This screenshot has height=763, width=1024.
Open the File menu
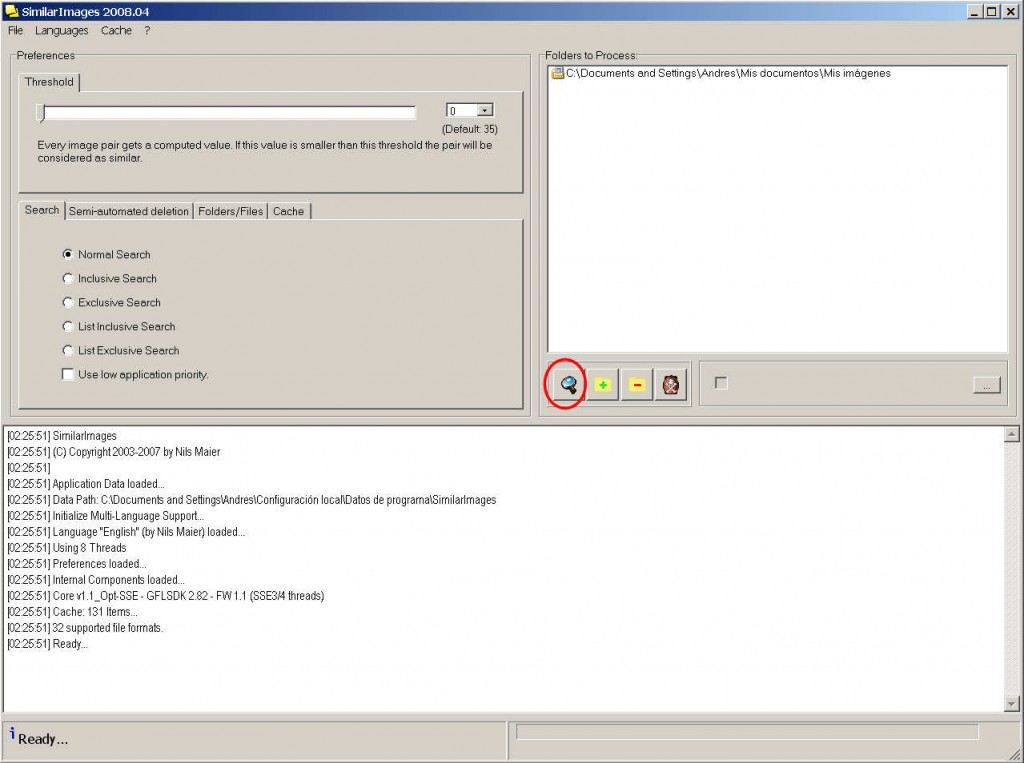[15, 31]
